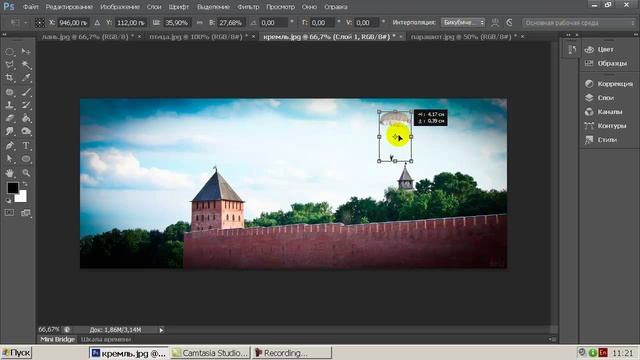Click the X position input field
640x360 pixels.
pyautogui.click(x=73, y=23)
